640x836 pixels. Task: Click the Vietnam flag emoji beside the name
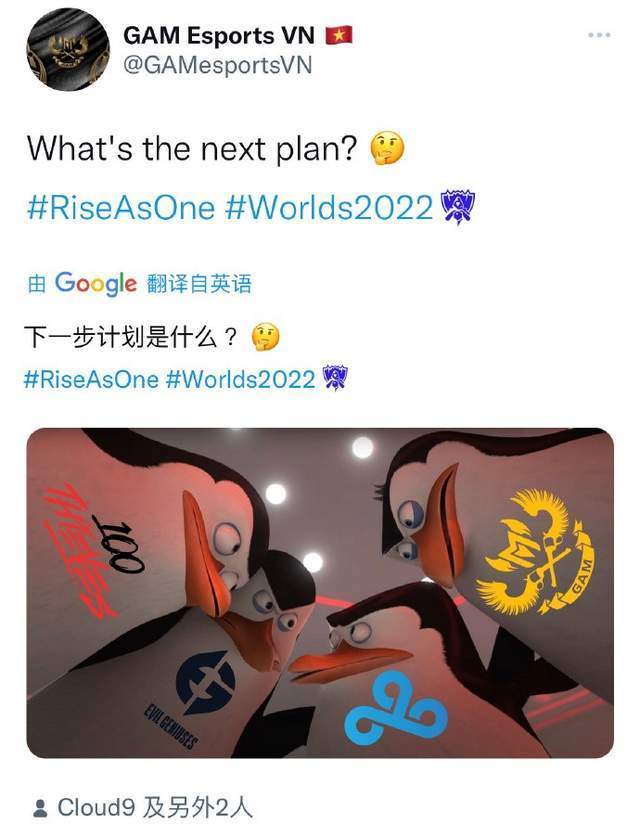pos(339,36)
